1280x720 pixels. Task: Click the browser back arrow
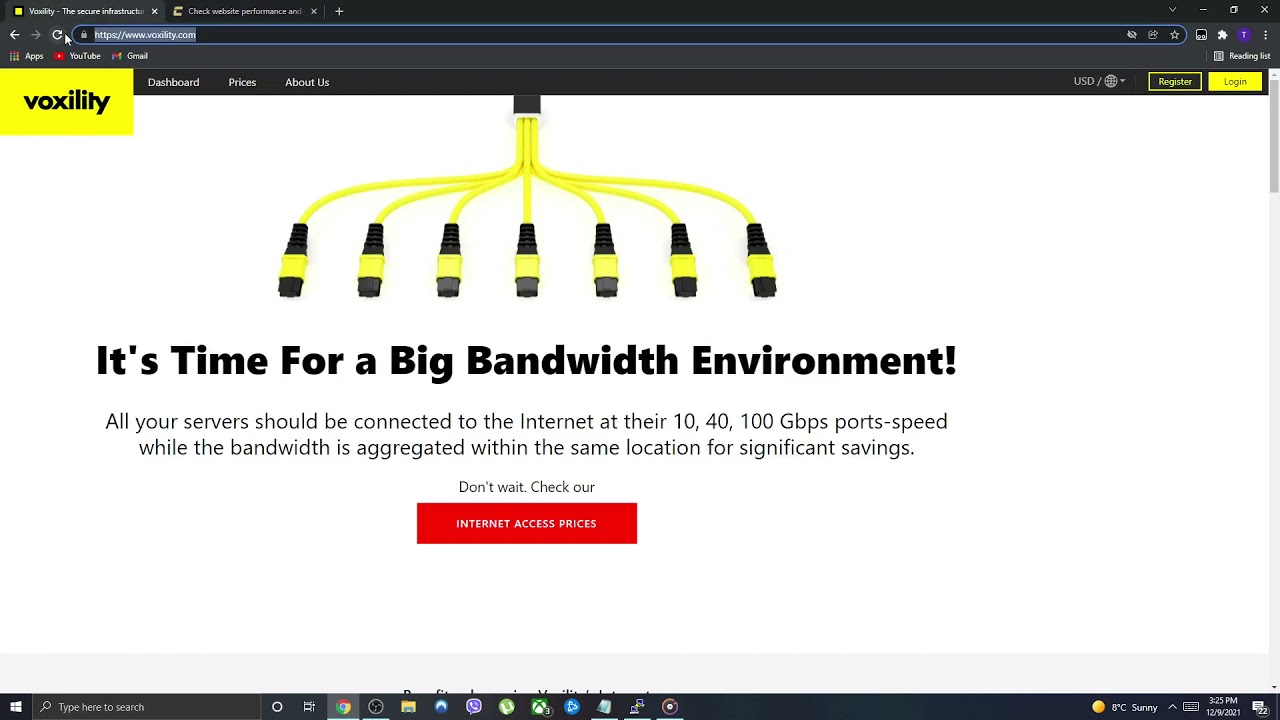point(14,35)
